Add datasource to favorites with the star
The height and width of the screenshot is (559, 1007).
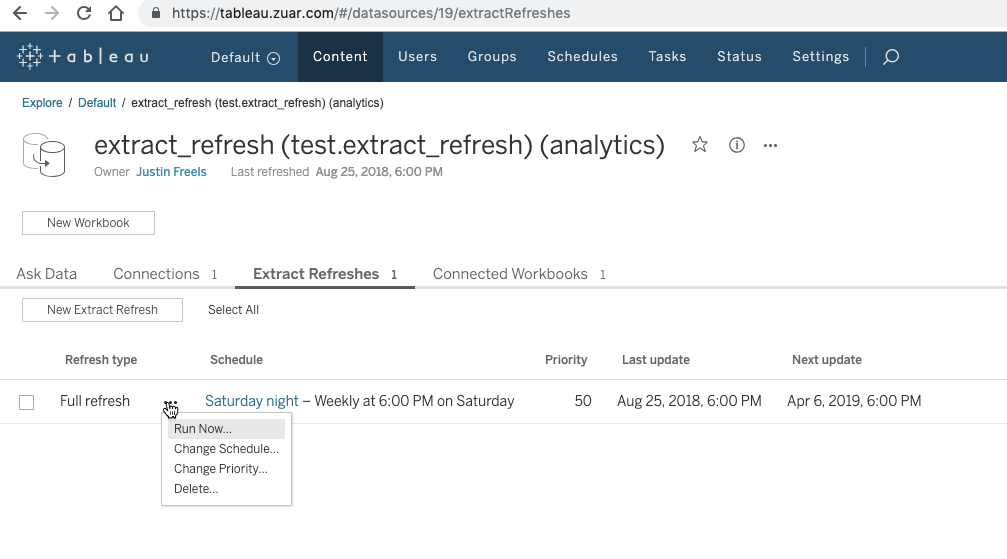700,145
